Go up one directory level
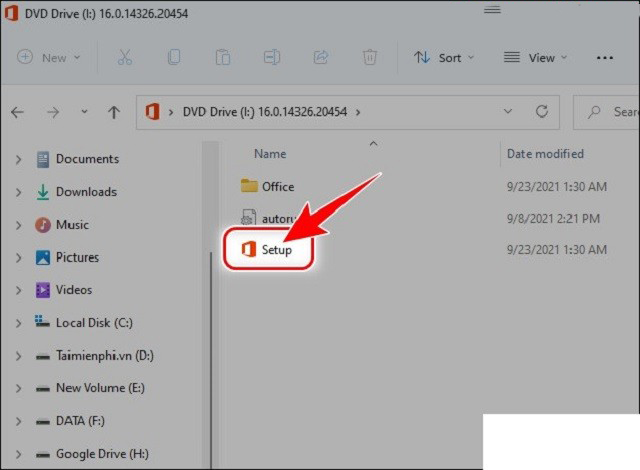This screenshot has width=640, height=470. click(114, 112)
